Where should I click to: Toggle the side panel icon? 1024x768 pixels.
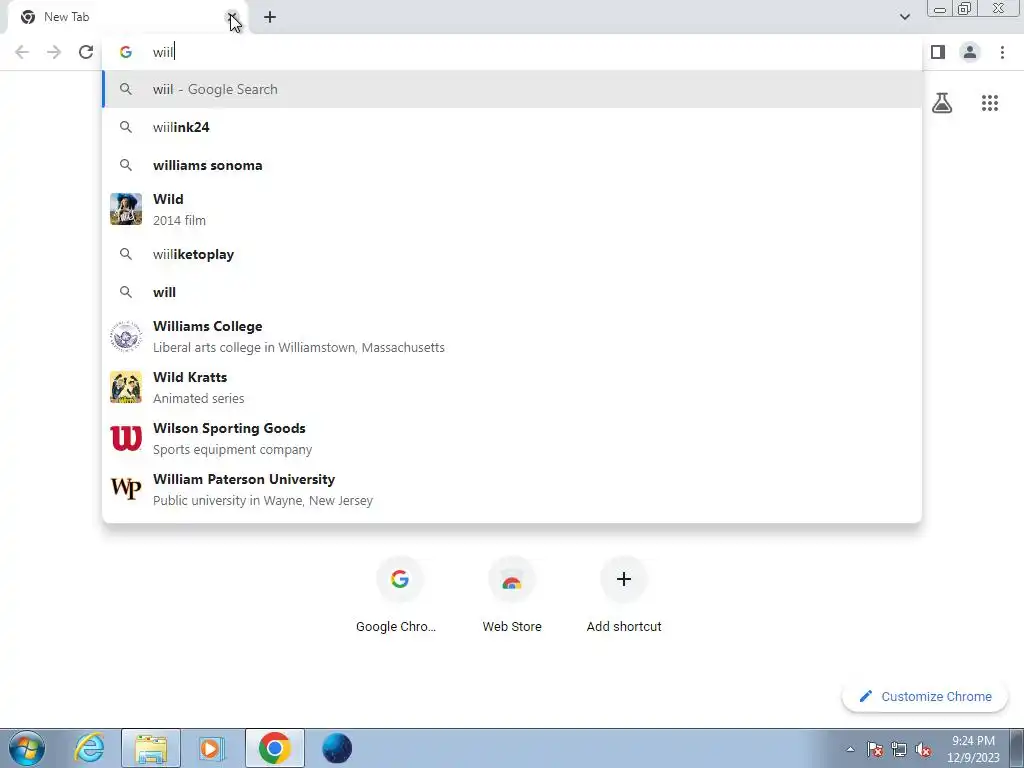(938, 52)
